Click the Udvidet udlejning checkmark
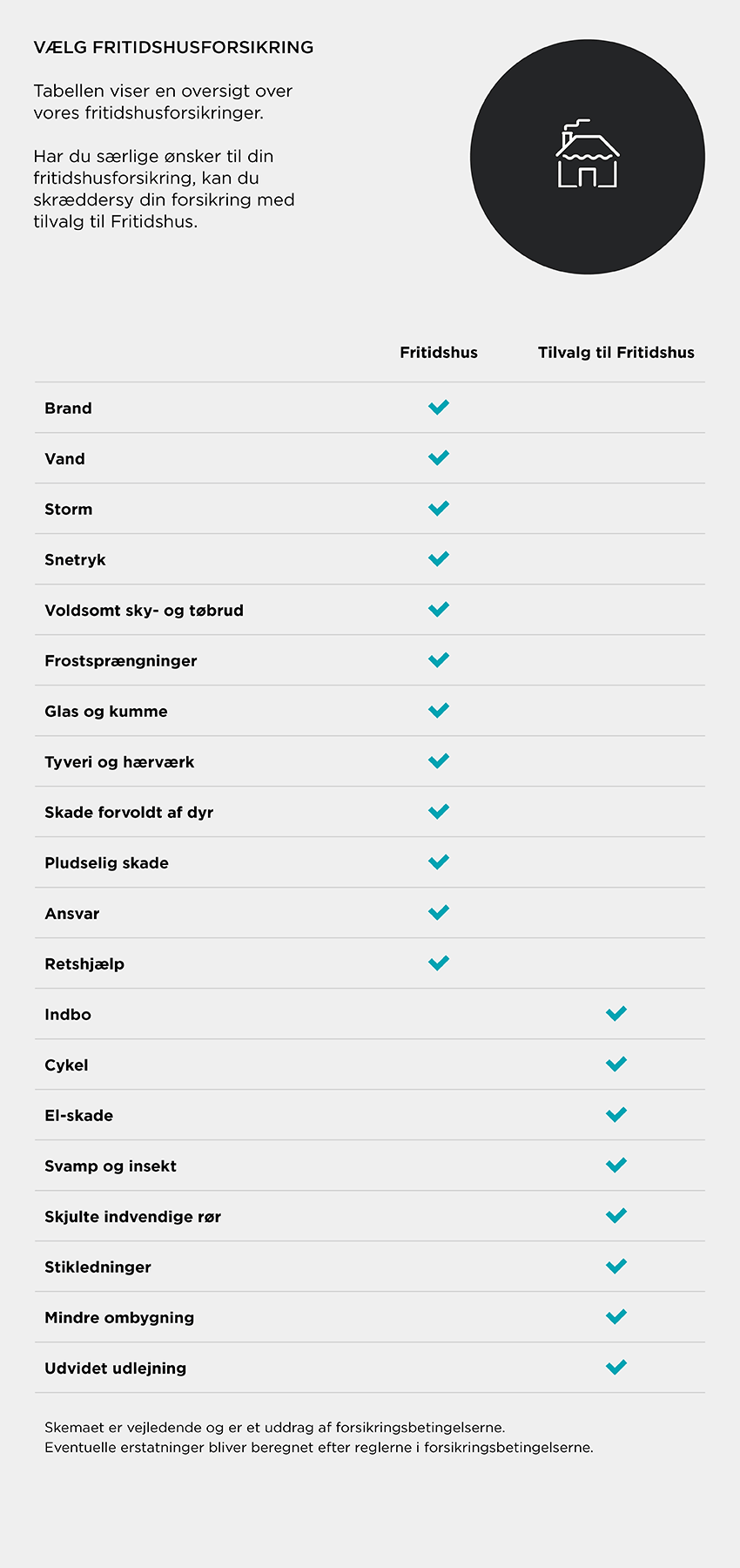This screenshot has height=1568, width=740. (616, 1367)
